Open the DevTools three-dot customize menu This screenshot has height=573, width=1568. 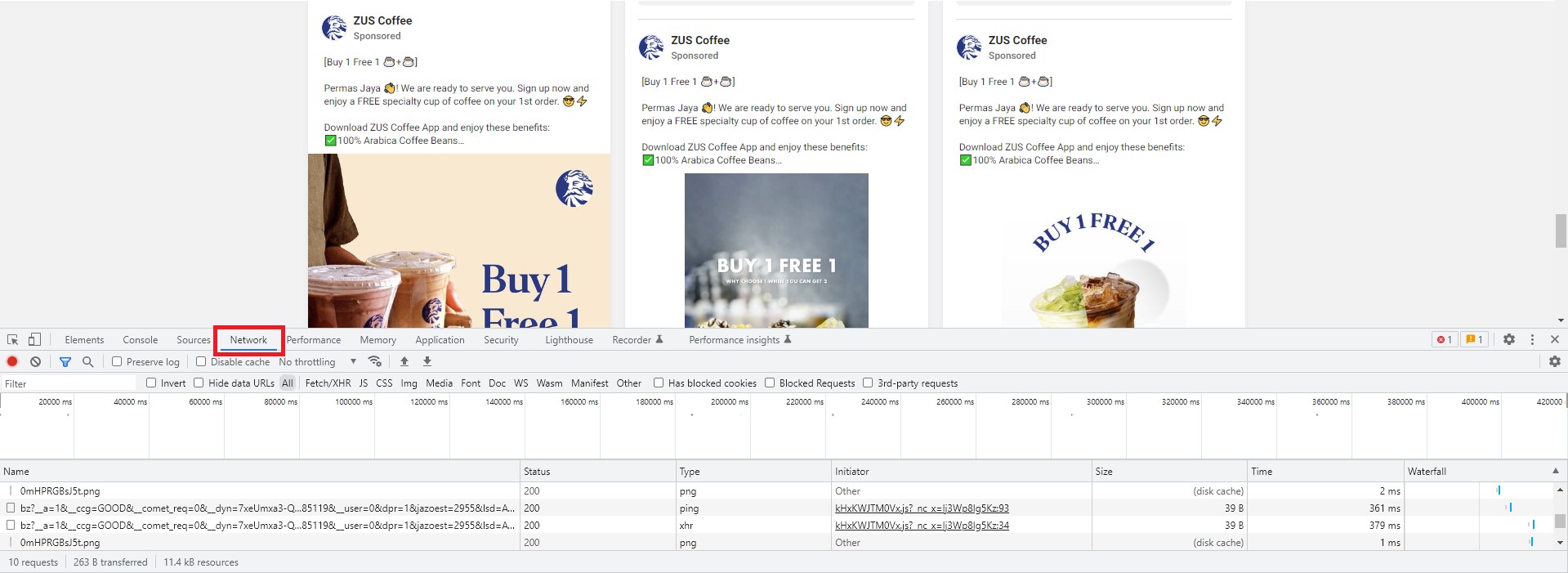1532,339
